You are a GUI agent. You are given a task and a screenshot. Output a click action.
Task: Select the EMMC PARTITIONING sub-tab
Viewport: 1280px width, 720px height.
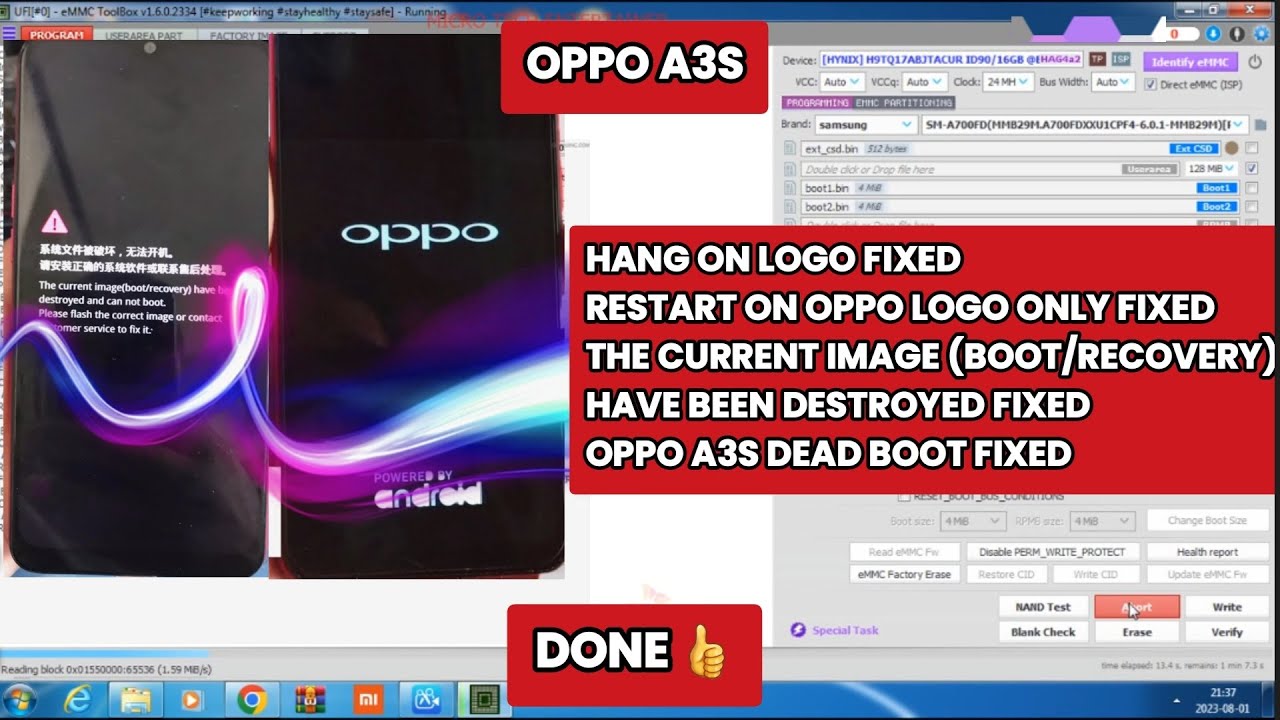904,103
